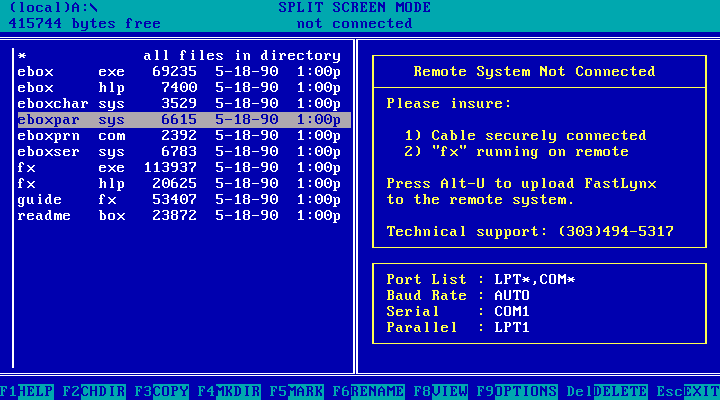
Task: Select file ebox exe 69235
Action: point(180,72)
